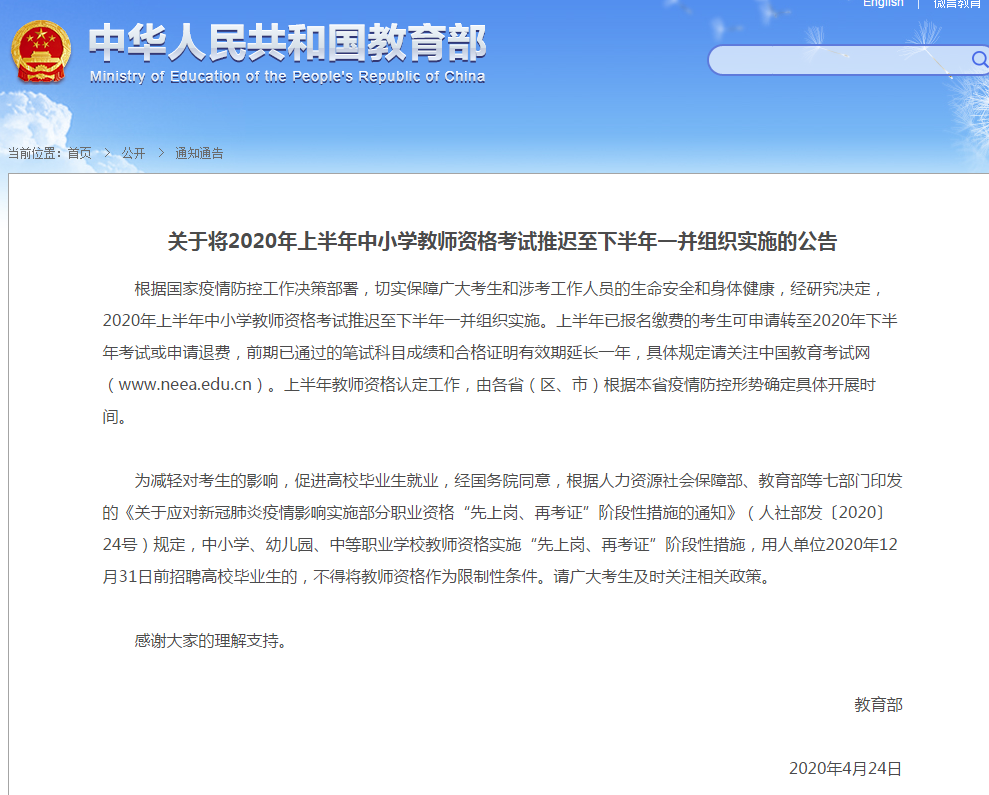Viewport: 989px width, 795px height.
Task: Open 公开 in the breadcrumb
Action: point(133,153)
